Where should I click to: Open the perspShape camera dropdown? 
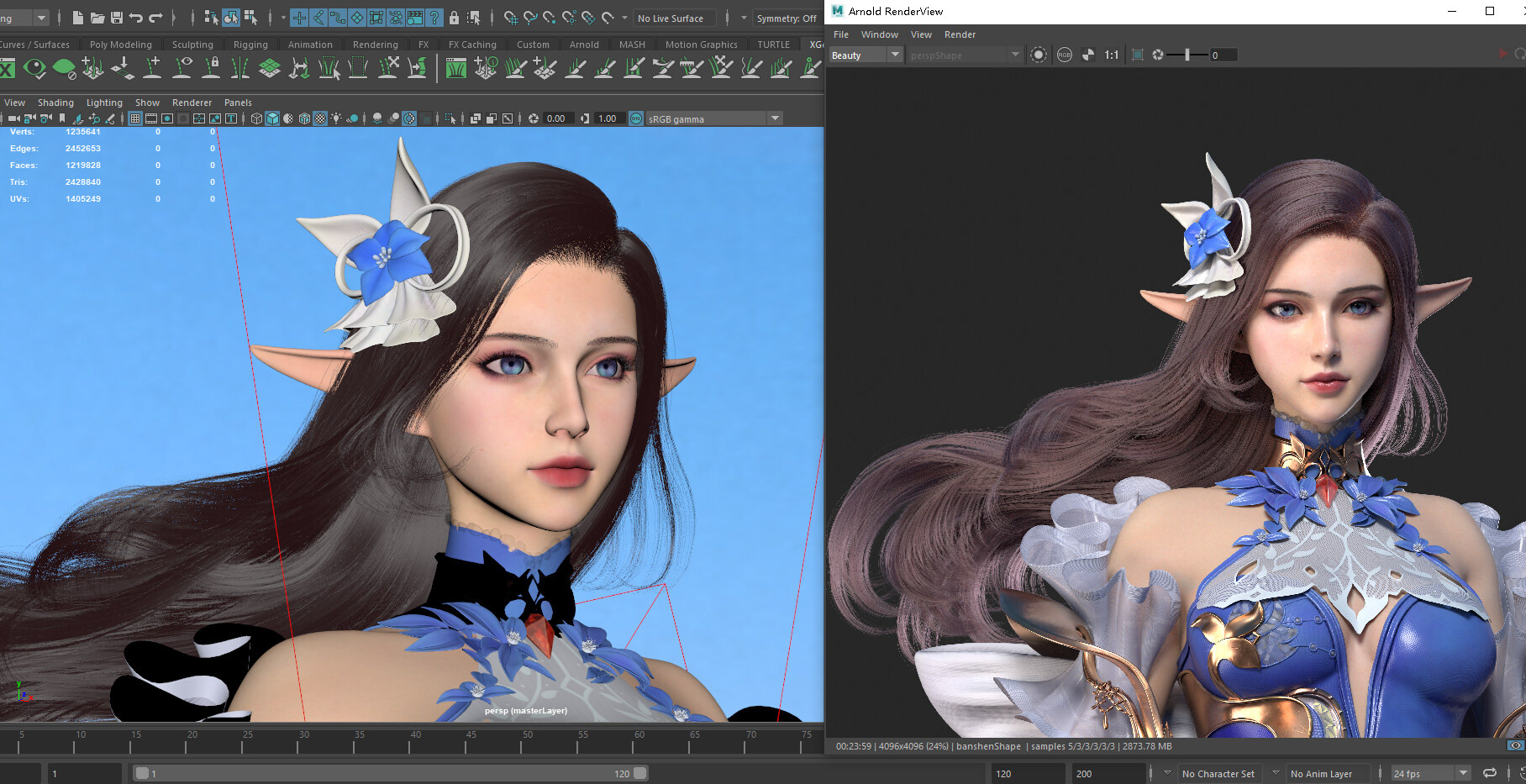click(965, 55)
